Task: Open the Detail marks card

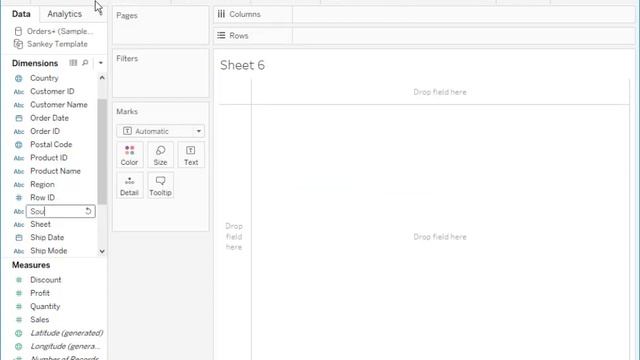Action: pos(129,186)
